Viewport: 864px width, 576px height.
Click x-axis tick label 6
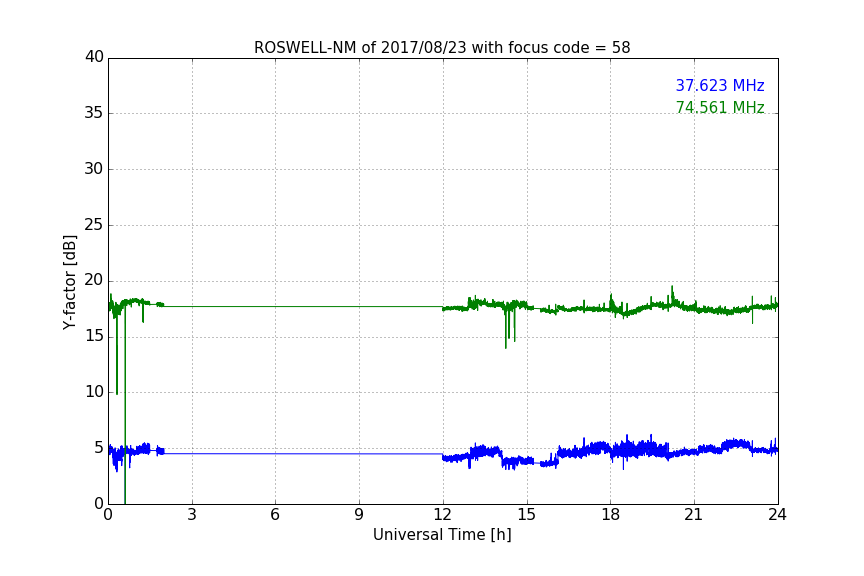pos(276,515)
